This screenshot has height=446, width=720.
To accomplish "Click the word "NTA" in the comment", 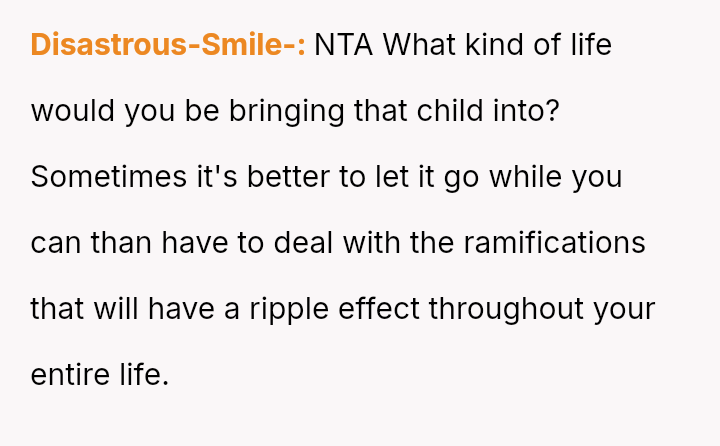I will pos(348,45).
